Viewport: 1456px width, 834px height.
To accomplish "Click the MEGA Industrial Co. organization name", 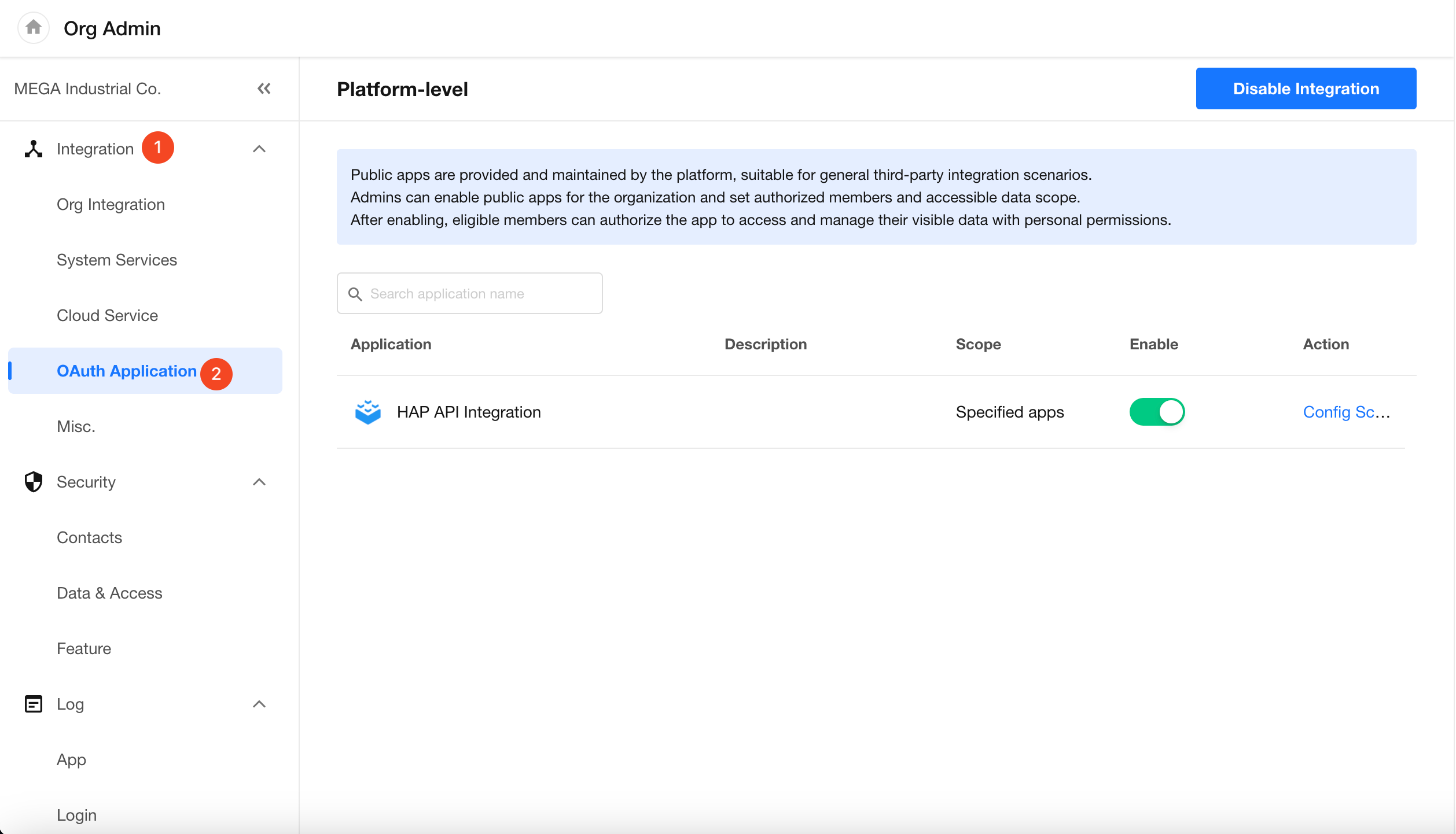I will pos(87,88).
